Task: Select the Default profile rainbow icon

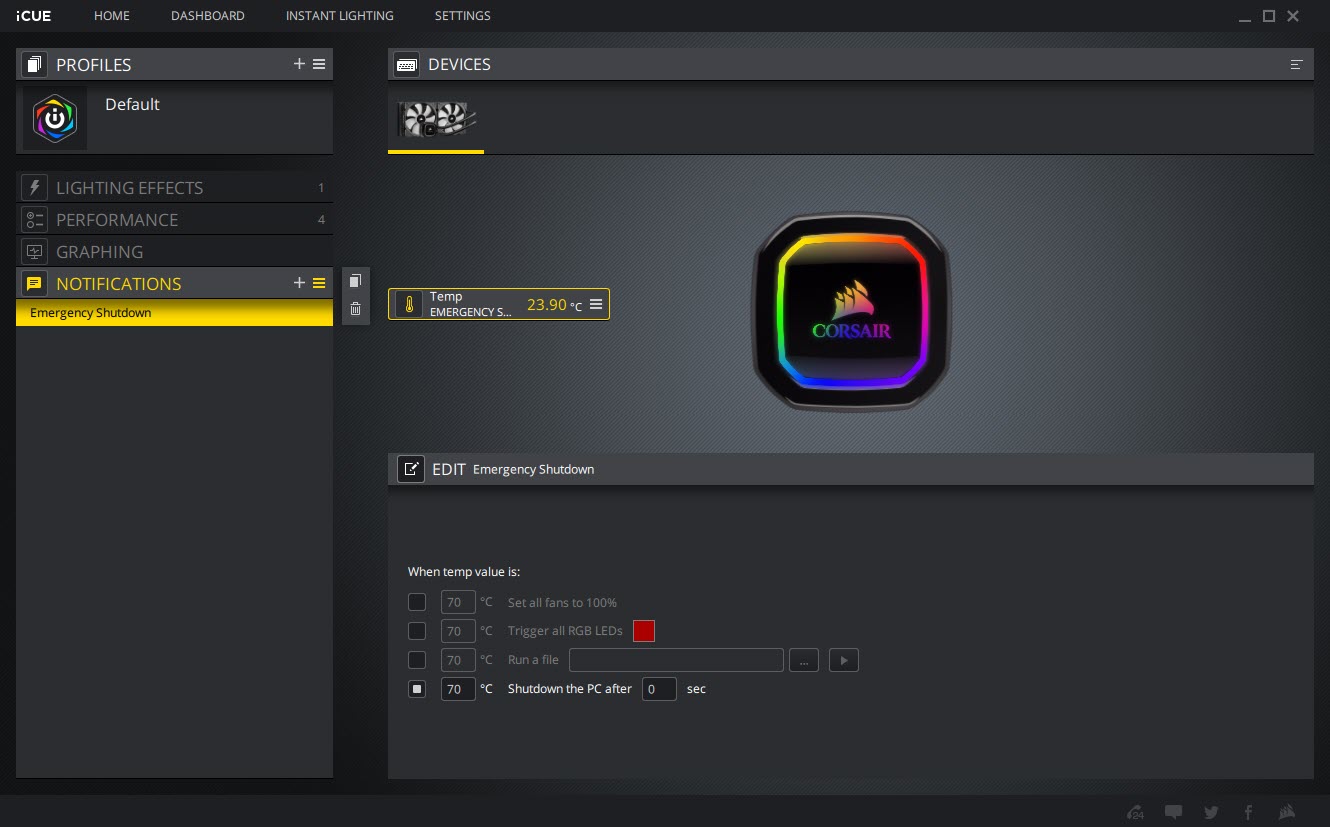Action: tap(55, 118)
